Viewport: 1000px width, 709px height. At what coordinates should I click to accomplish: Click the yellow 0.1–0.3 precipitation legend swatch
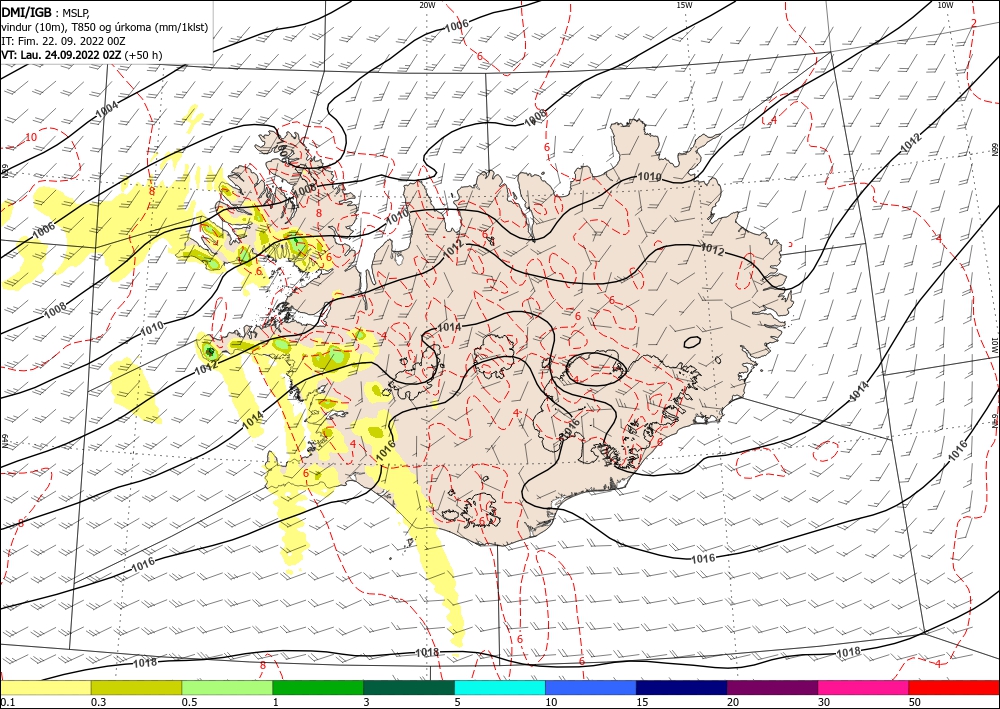[x=45, y=687]
